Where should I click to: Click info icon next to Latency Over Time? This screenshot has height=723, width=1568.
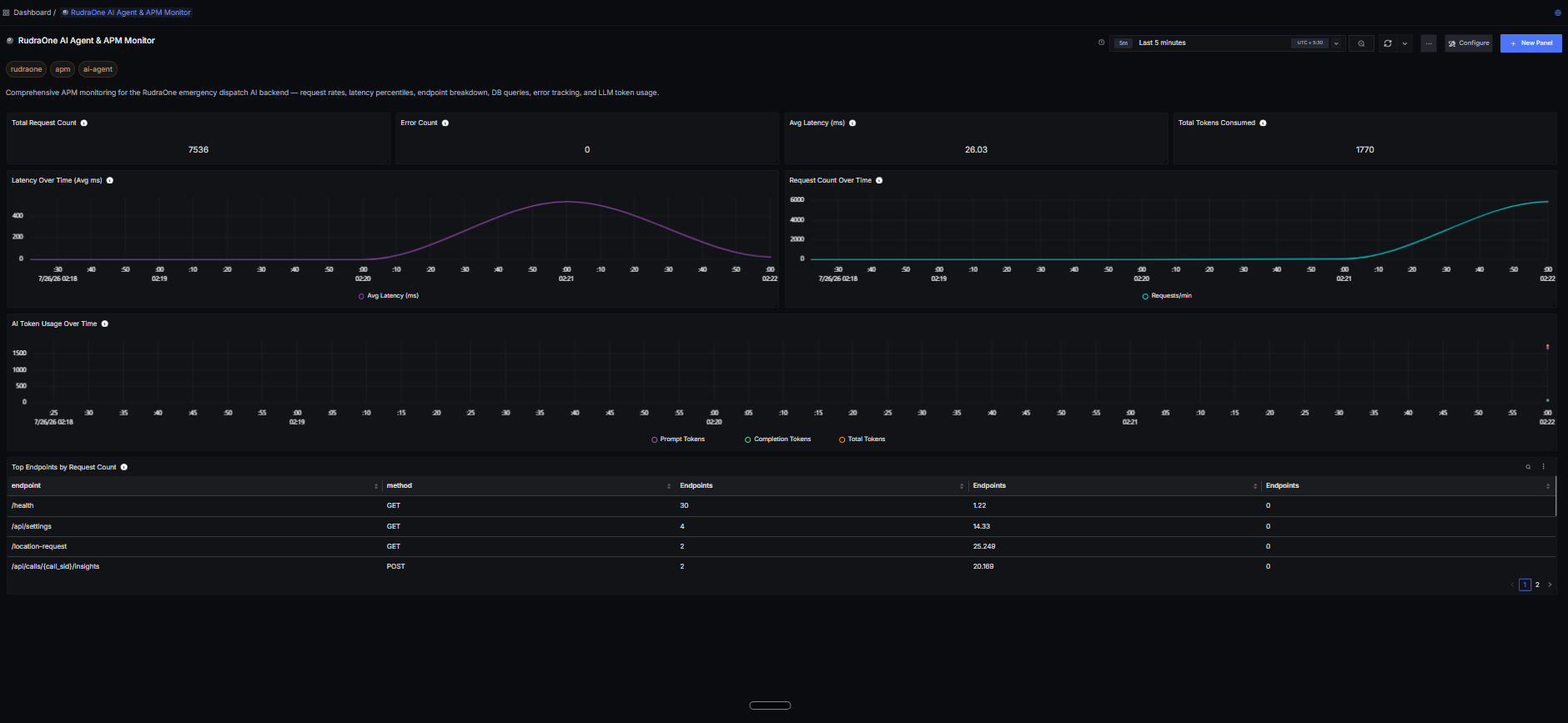[x=110, y=180]
